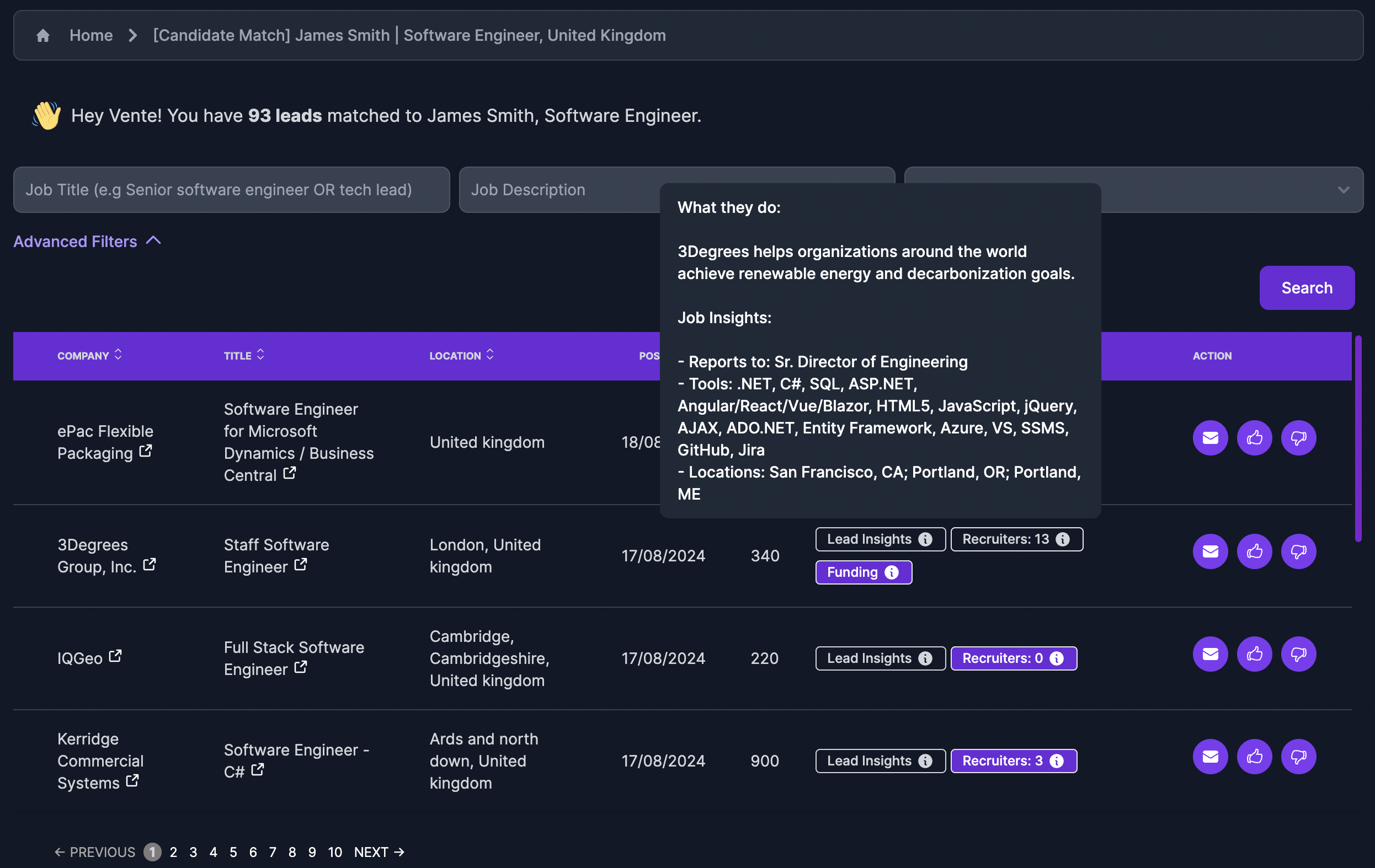The width and height of the screenshot is (1375, 868).
Task: Click the home icon in the breadcrumb bar
Action: point(43,35)
